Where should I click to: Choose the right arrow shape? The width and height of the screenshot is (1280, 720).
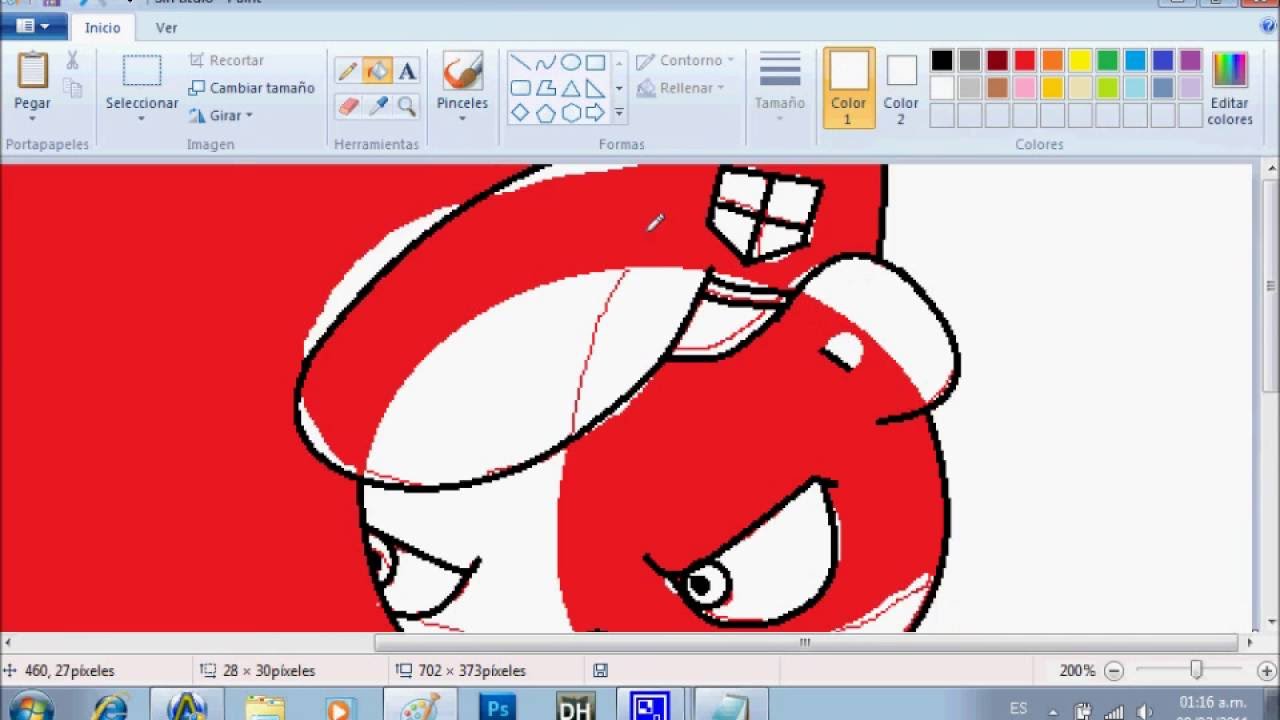click(595, 113)
